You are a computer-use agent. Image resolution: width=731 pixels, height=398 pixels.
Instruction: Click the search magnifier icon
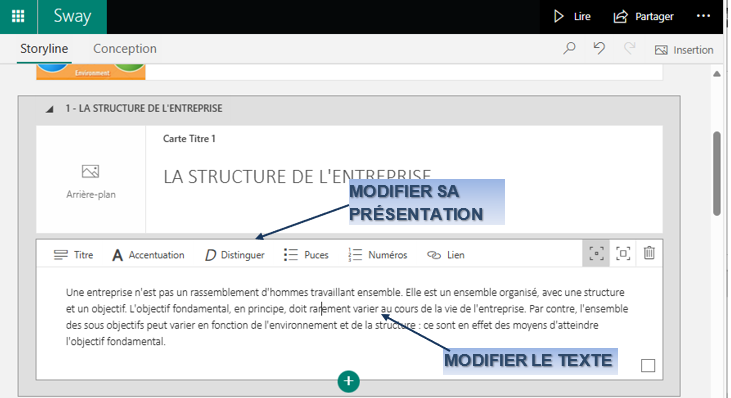569,48
